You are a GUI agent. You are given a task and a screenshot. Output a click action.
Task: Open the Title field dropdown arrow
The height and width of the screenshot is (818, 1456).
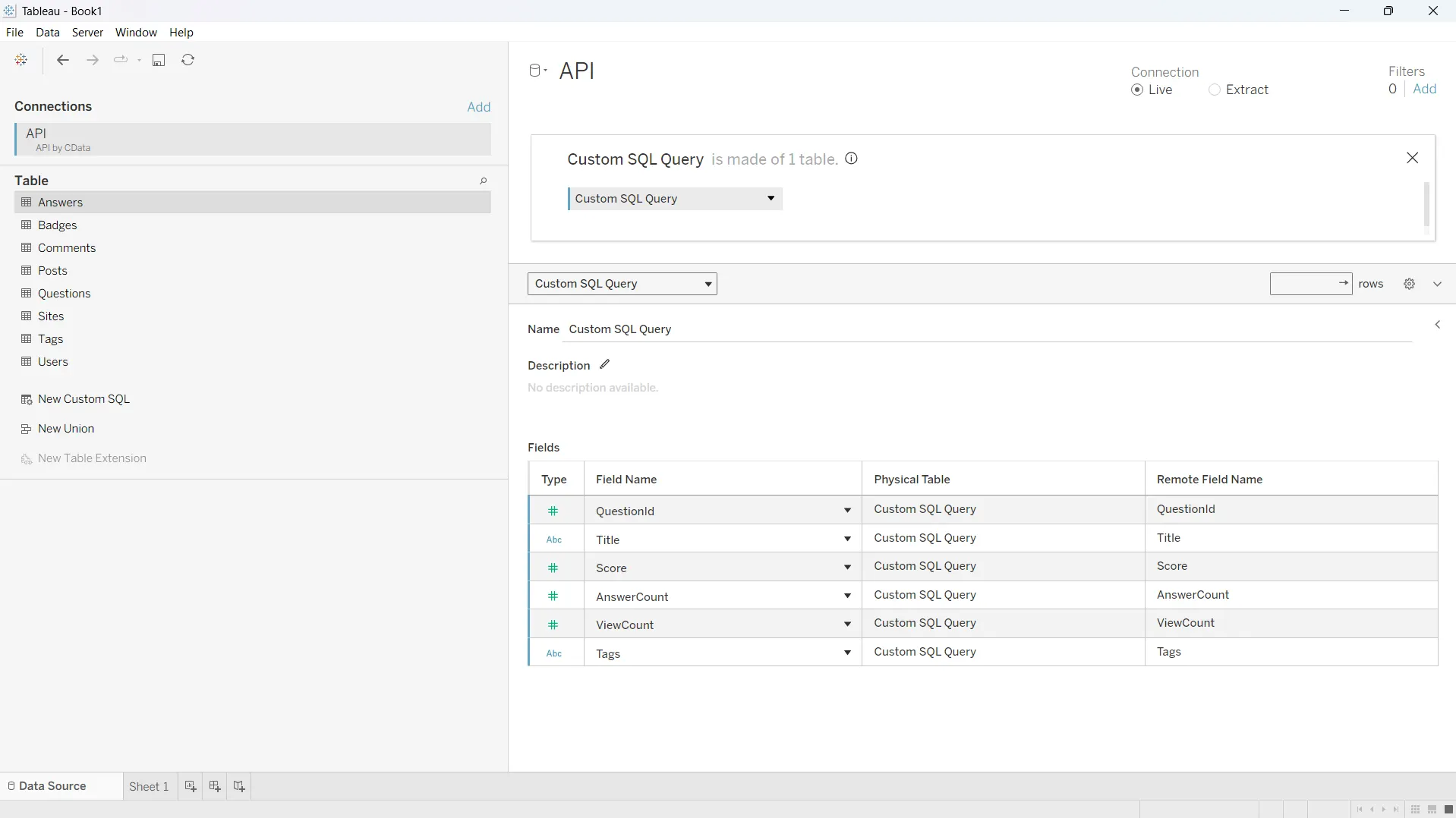(847, 540)
